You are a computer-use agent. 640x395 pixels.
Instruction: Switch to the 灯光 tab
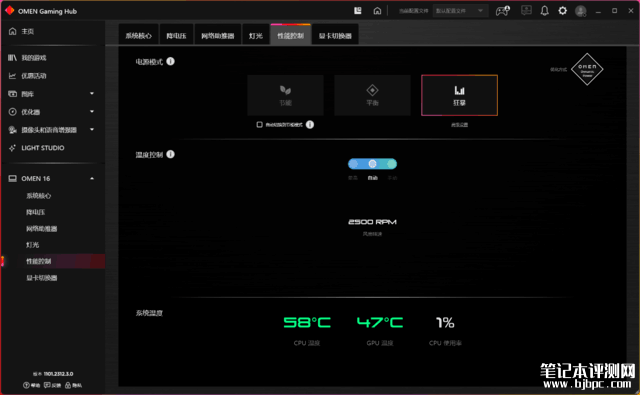click(x=256, y=36)
